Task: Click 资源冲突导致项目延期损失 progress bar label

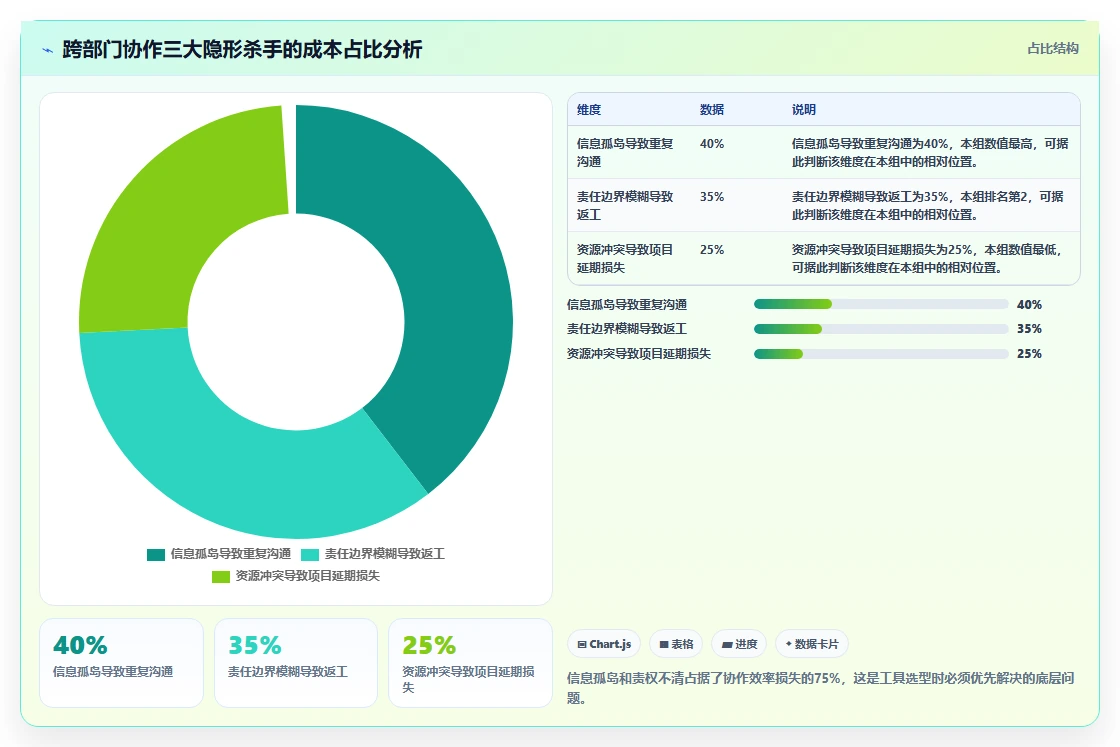Action: click(x=639, y=354)
